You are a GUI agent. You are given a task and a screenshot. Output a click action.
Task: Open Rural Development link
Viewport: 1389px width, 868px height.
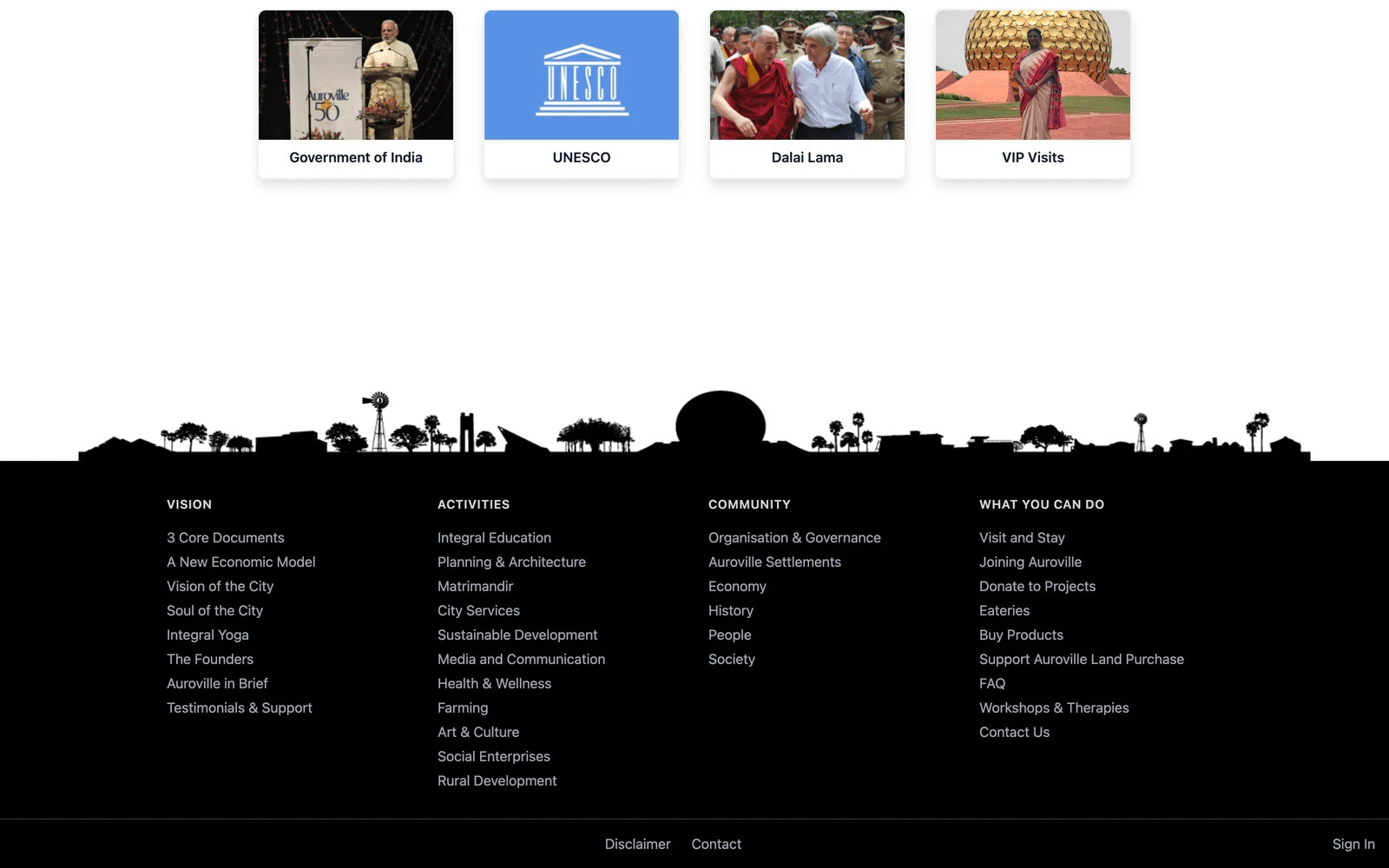tap(497, 780)
